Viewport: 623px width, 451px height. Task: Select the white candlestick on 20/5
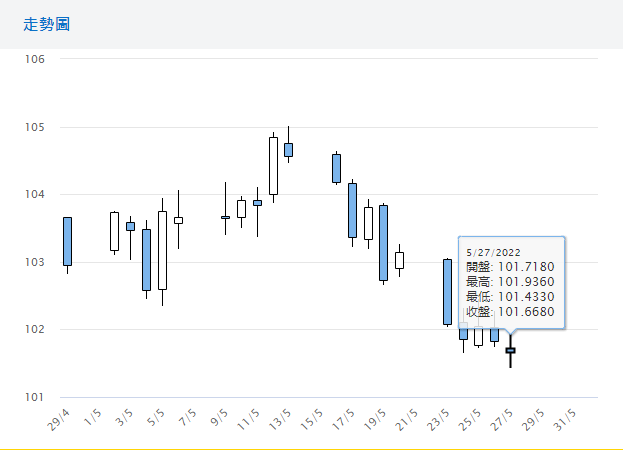(399, 260)
